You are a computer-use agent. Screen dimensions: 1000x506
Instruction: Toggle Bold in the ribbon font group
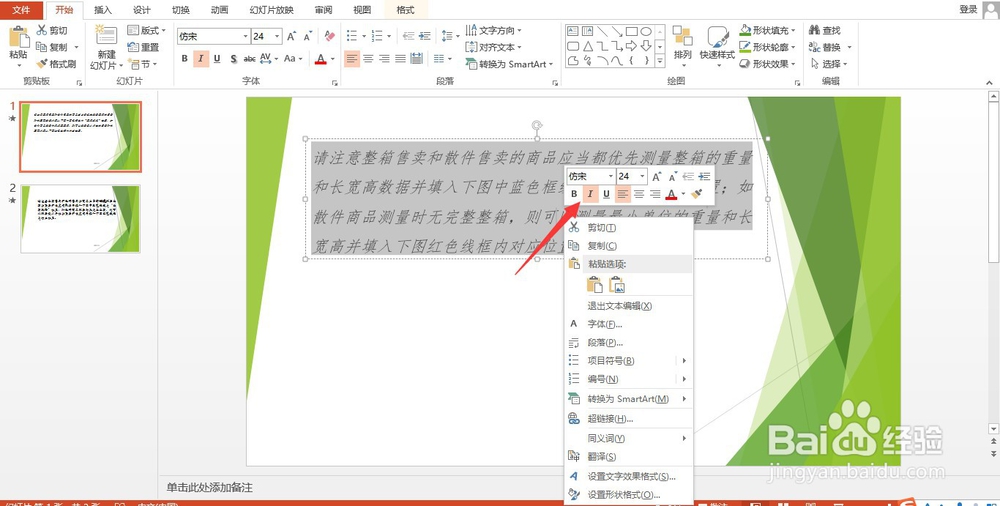tap(184, 59)
